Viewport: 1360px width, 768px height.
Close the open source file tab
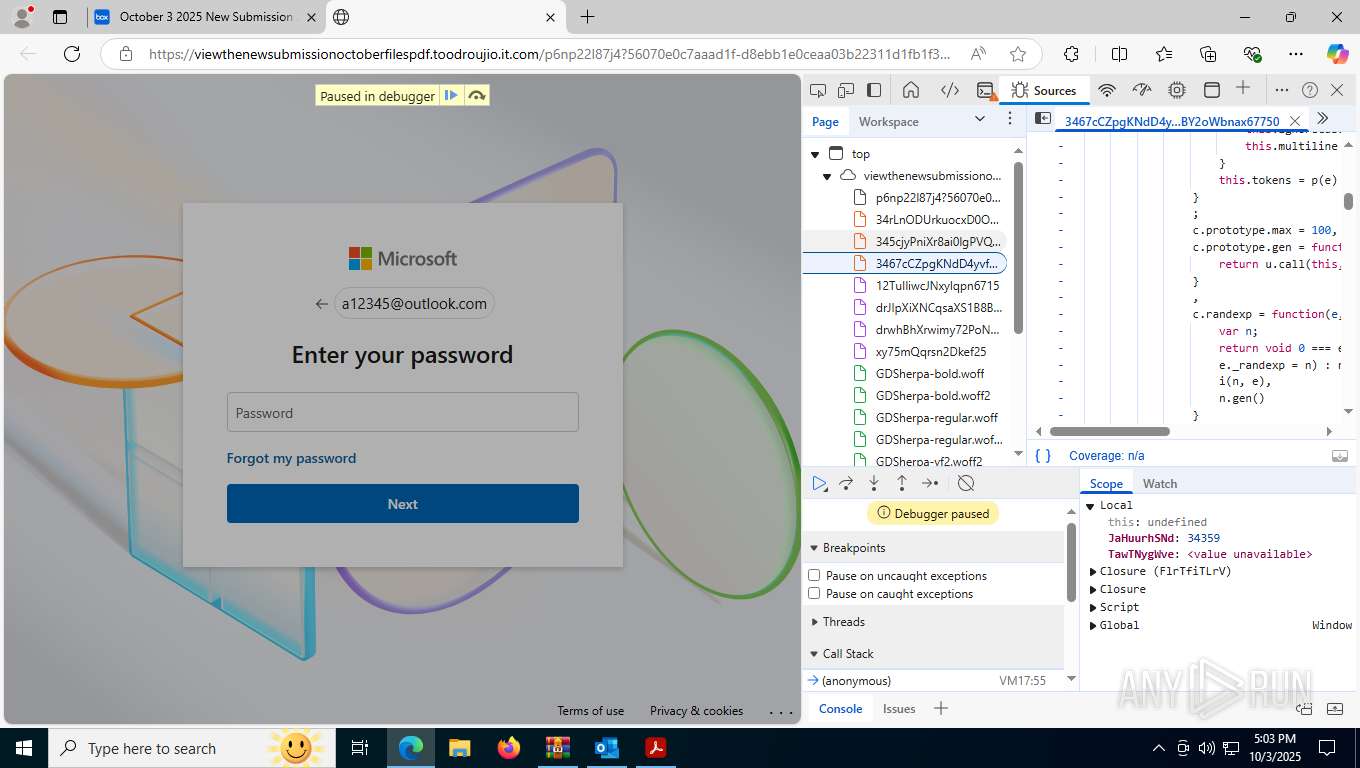pyautogui.click(x=1294, y=121)
